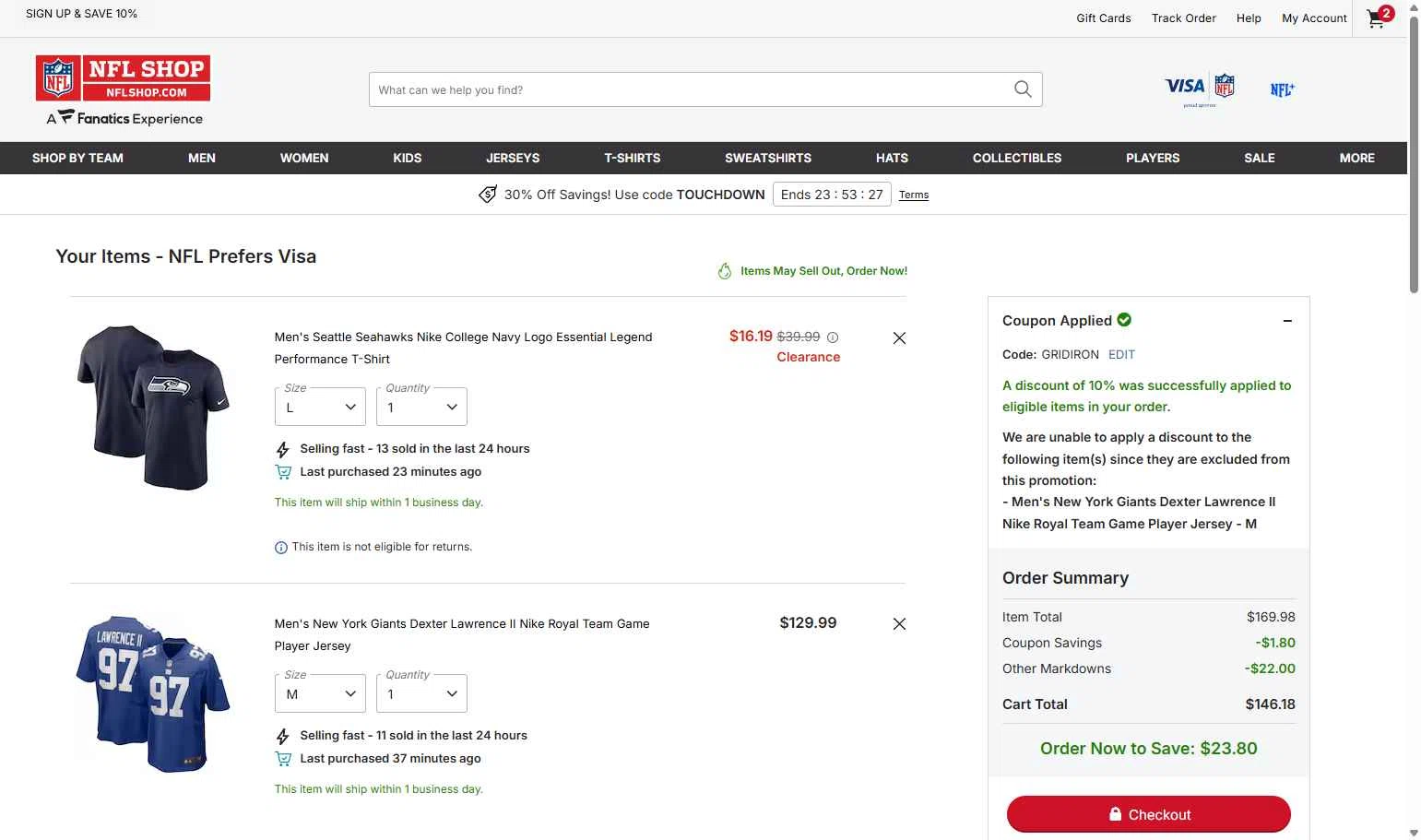
Task: Click the search magnifier icon
Action: coord(1023,89)
